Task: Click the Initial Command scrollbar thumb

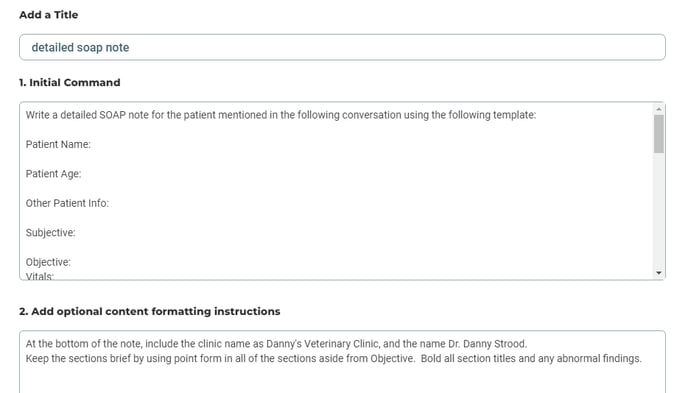Action: tap(659, 134)
